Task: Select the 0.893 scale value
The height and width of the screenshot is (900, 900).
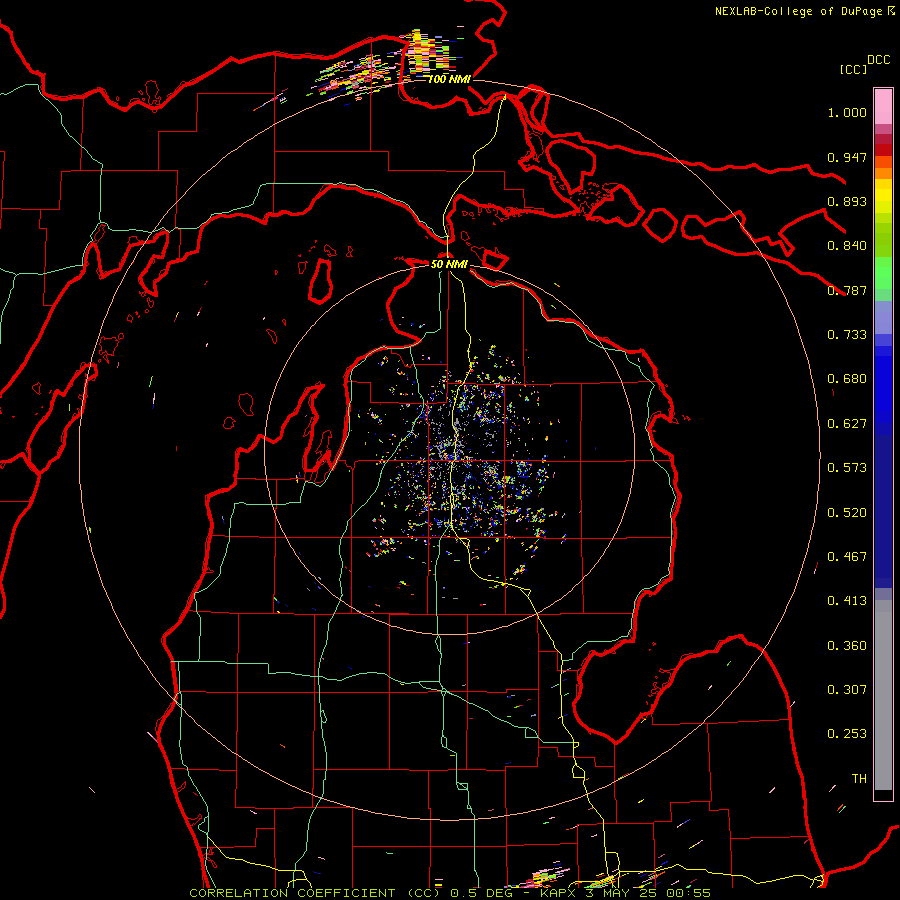Action: 847,201
